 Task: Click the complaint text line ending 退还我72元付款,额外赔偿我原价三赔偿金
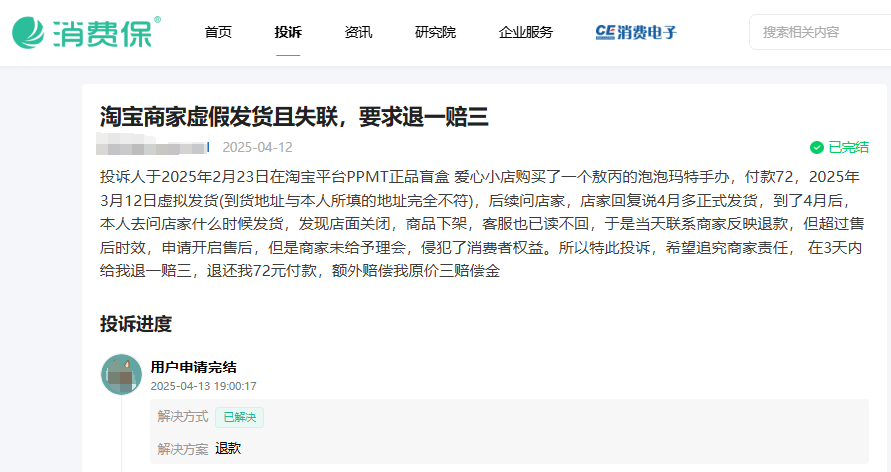pos(300,271)
